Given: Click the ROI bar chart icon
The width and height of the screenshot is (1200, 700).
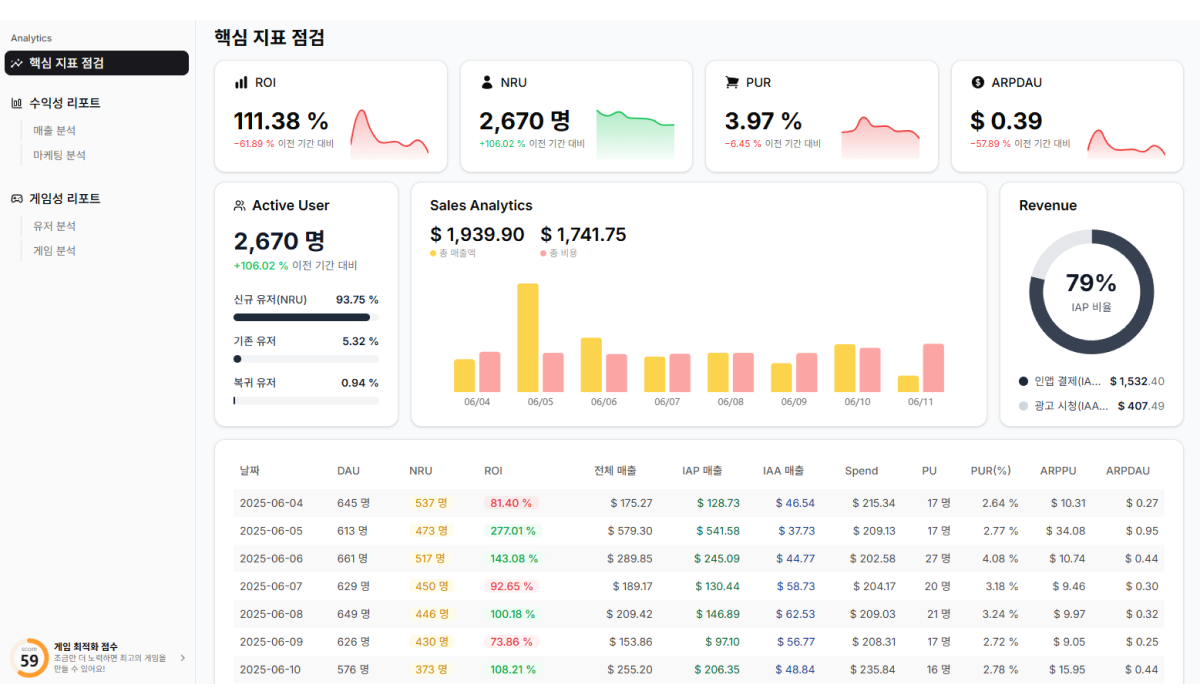Looking at the screenshot, I should [x=241, y=82].
